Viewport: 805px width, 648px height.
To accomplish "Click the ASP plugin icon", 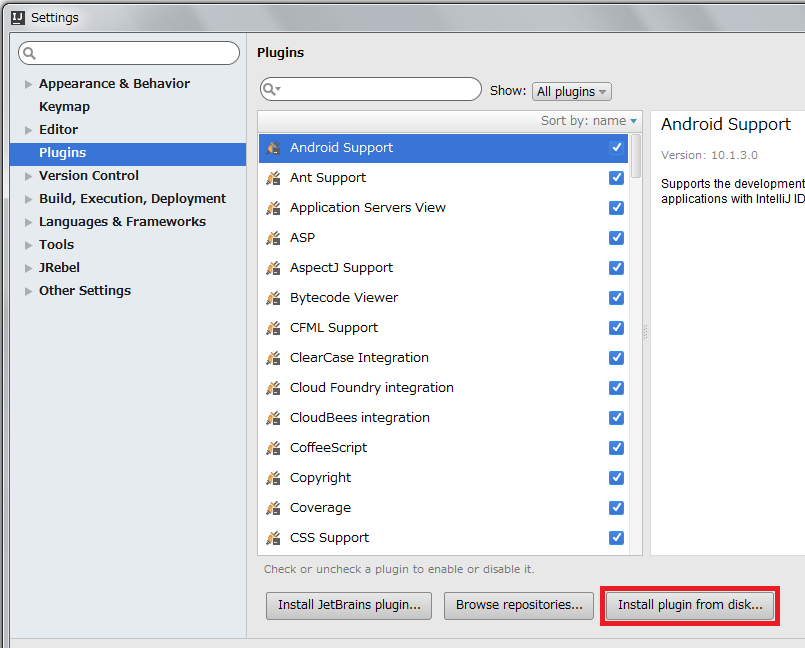I will (x=273, y=238).
